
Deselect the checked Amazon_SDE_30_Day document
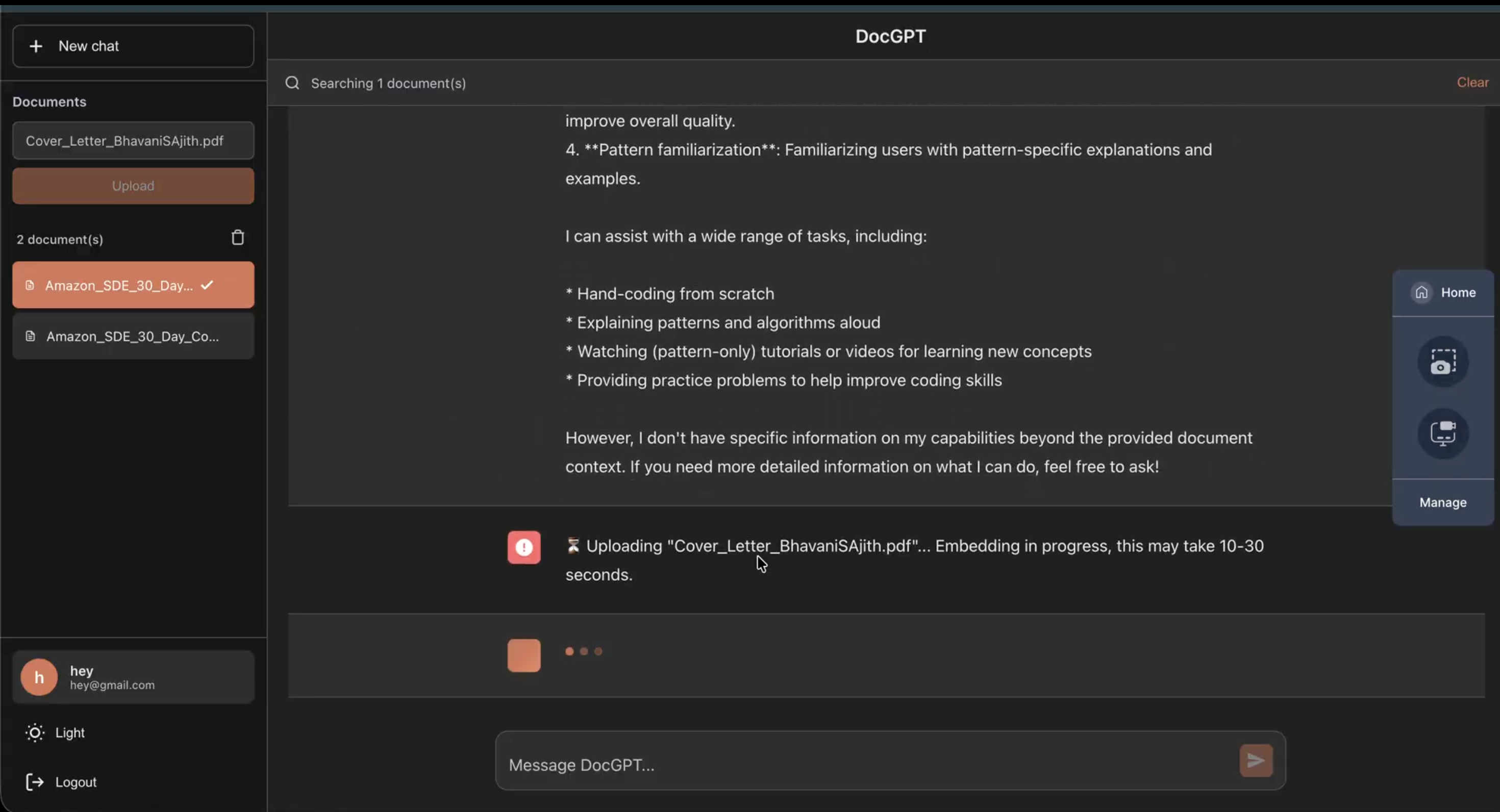(x=133, y=285)
